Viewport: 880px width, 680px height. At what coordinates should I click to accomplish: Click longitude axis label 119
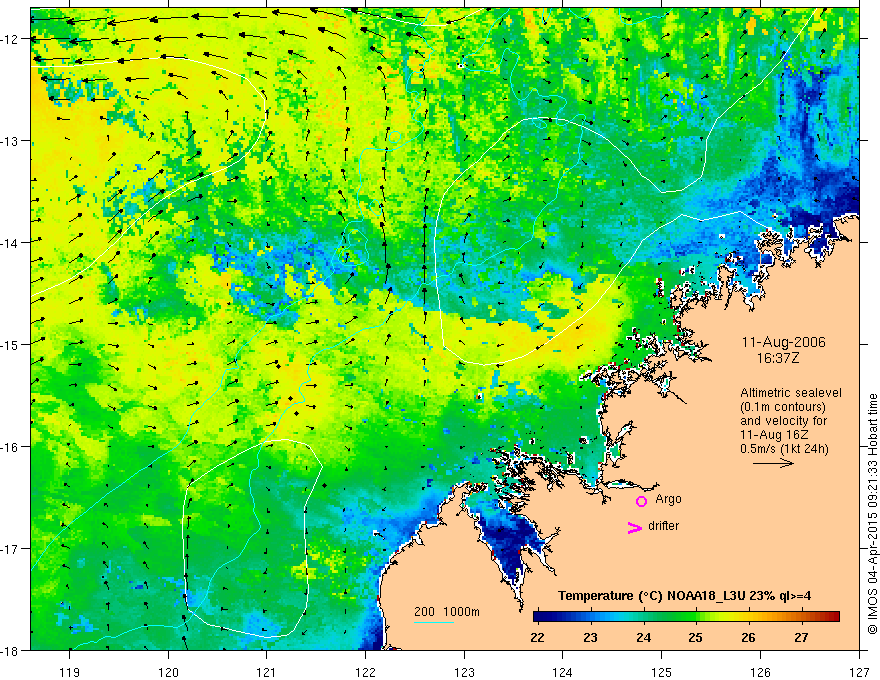coord(70,672)
